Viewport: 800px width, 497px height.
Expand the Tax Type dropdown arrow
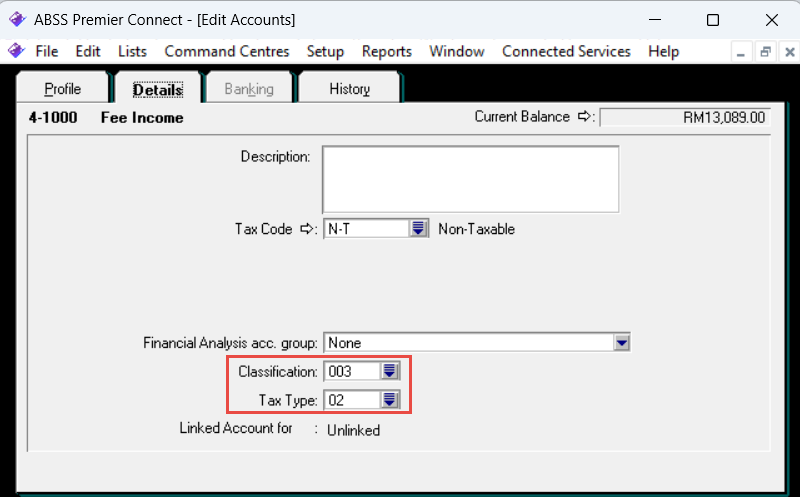[391, 400]
